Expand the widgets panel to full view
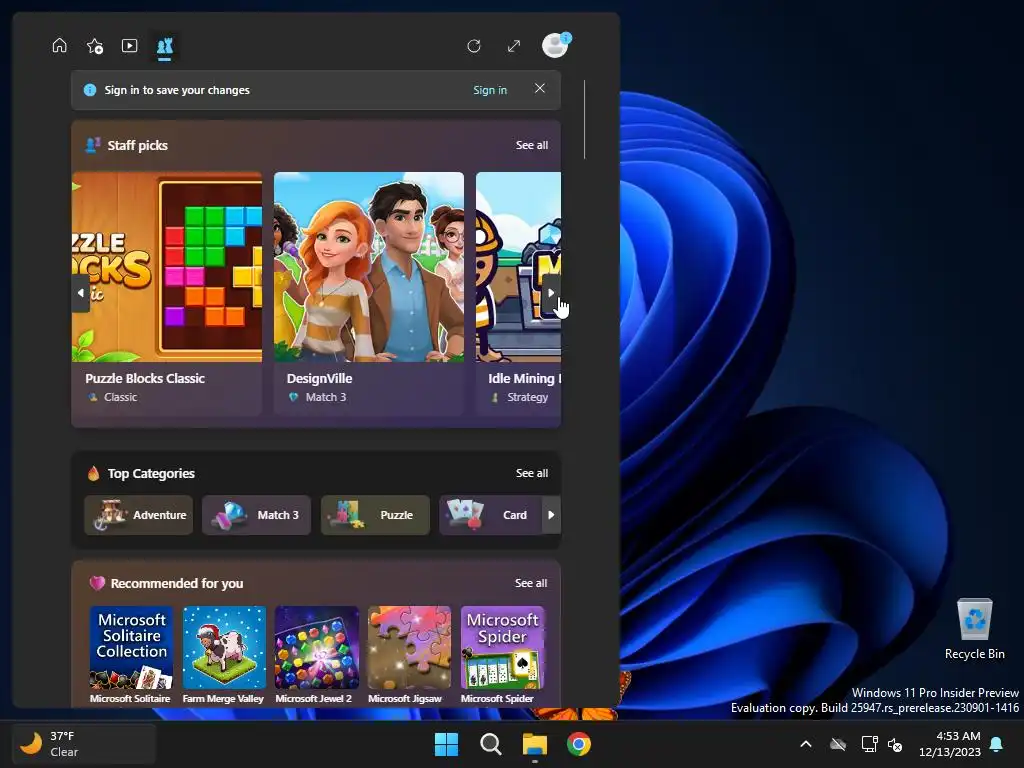1024x768 pixels. click(514, 46)
